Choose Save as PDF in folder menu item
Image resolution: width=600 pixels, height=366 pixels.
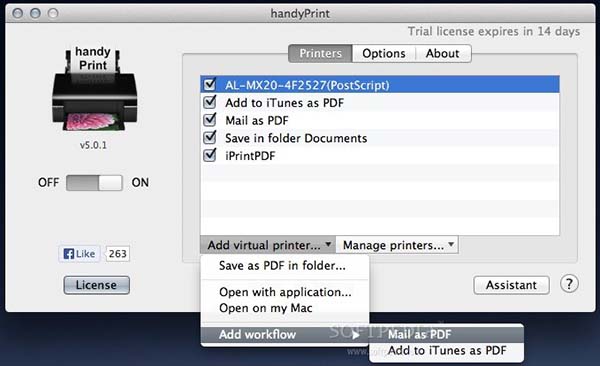[x=285, y=266]
